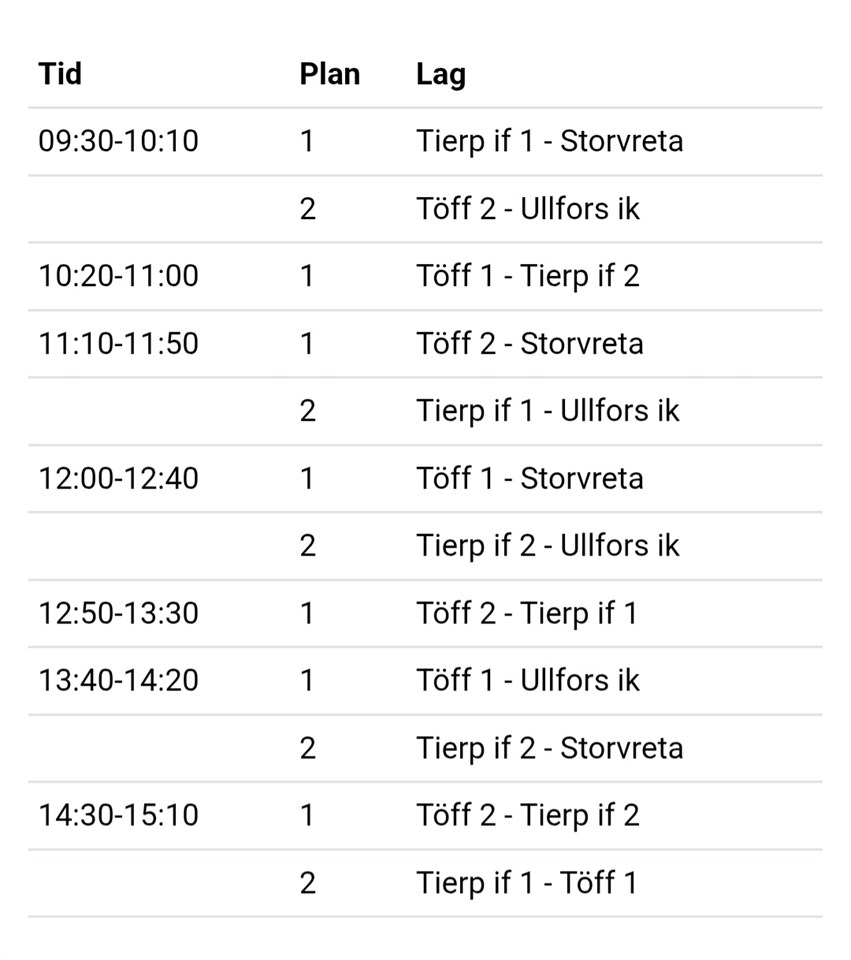This screenshot has height=960, width=851.
Task: Select the Plan column header
Action: click(329, 74)
